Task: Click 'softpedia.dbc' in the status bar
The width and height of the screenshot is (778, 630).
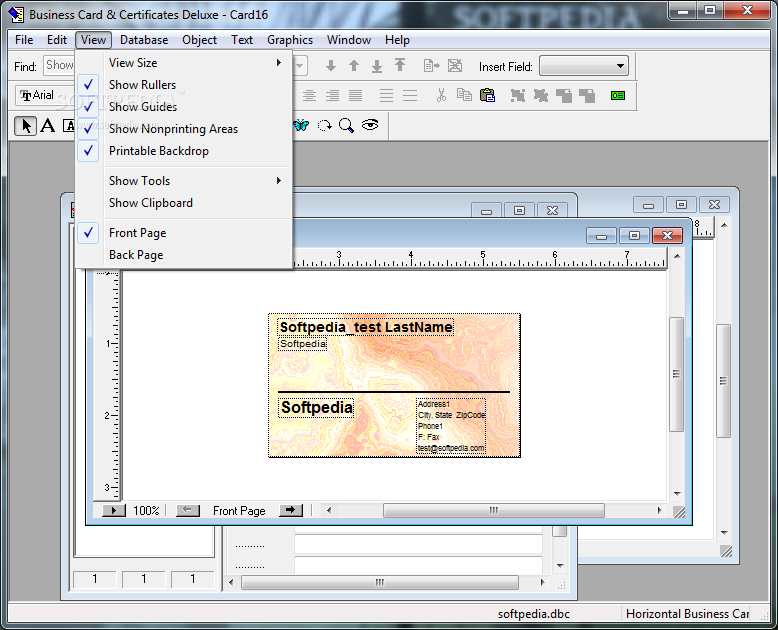Action: (533, 614)
